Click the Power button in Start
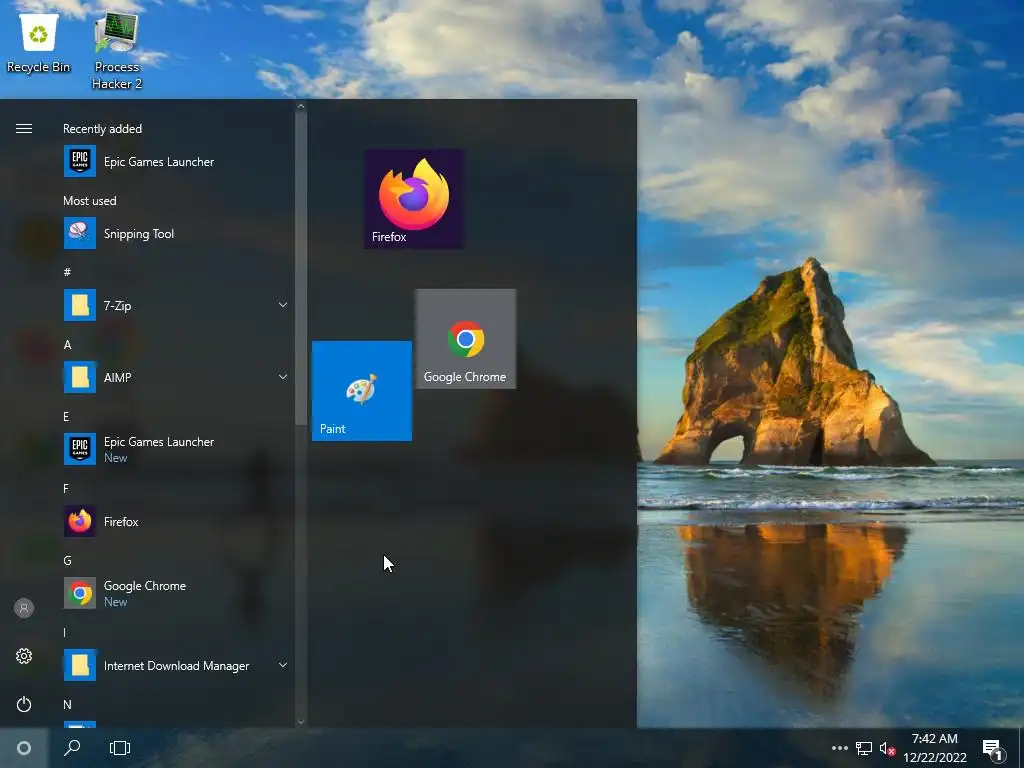1024x768 pixels. [24, 704]
